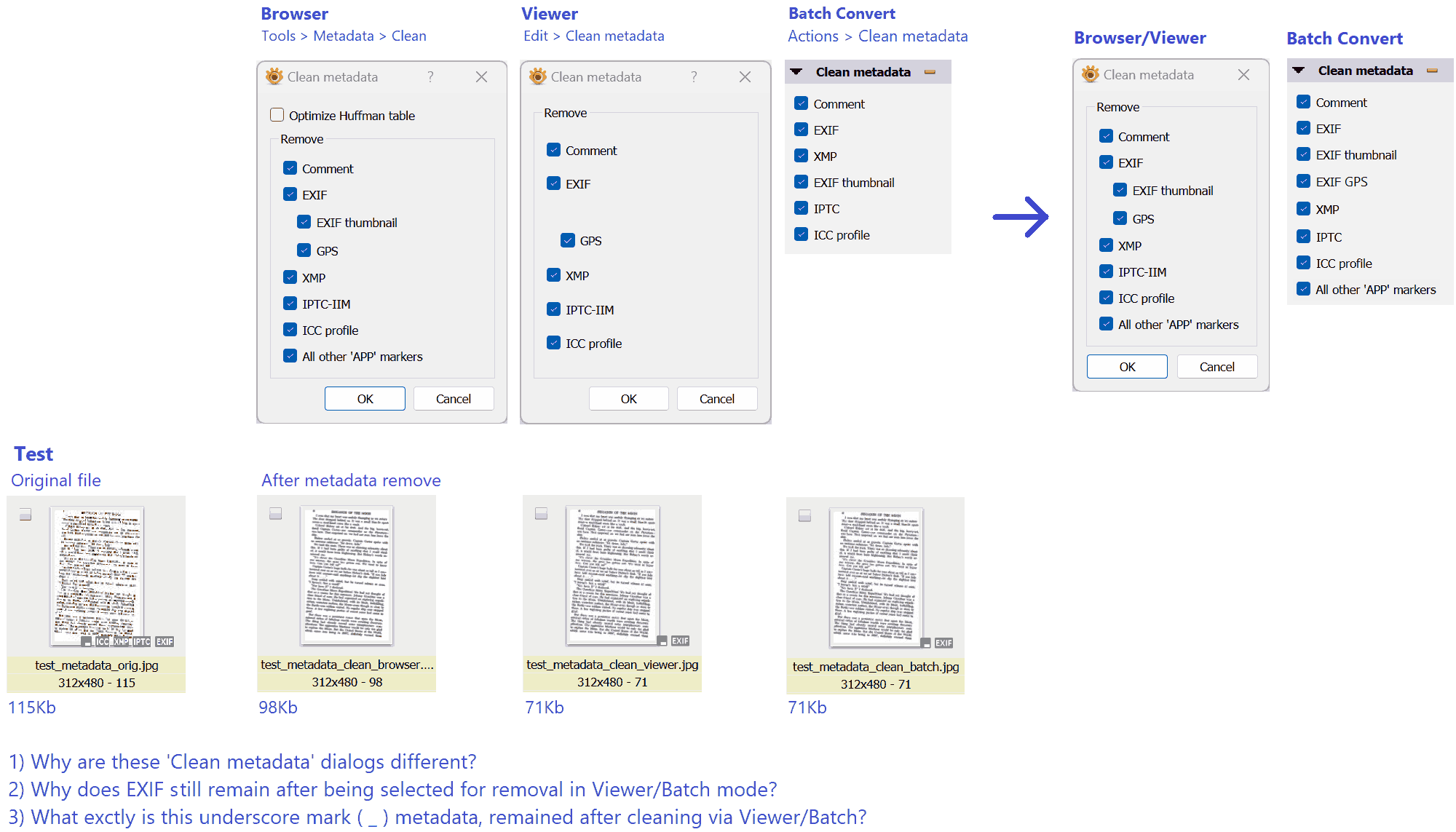1456x832 pixels.
Task: Click 'Tools > Metadata > Clean' menu path text
Action: click(x=344, y=36)
